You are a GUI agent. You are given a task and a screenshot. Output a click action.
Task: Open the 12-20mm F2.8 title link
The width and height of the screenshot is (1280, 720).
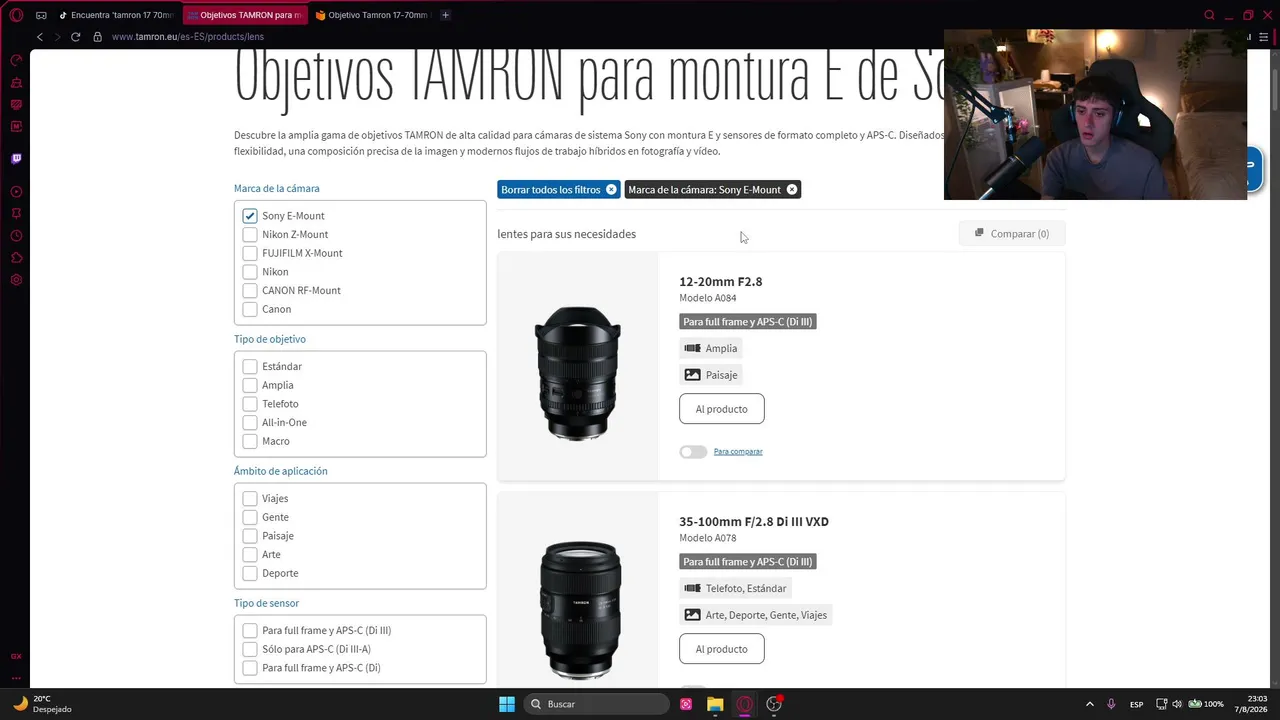[x=721, y=282]
